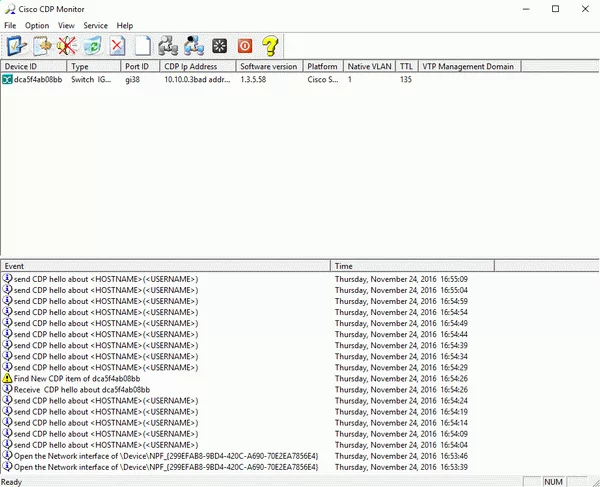Click the Time column header in event log
Image resolution: width=600 pixels, height=487 pixels.
click(x=412, y=266)
